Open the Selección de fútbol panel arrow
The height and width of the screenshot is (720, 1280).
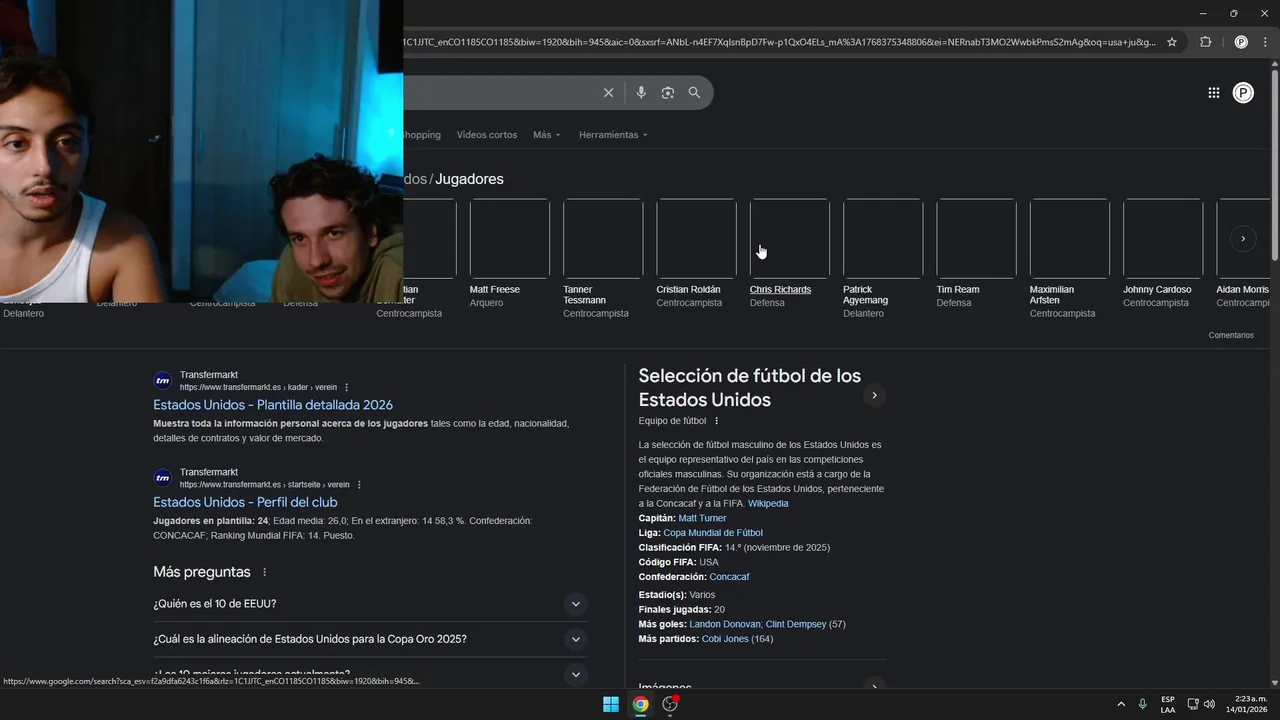coord(874,396)
